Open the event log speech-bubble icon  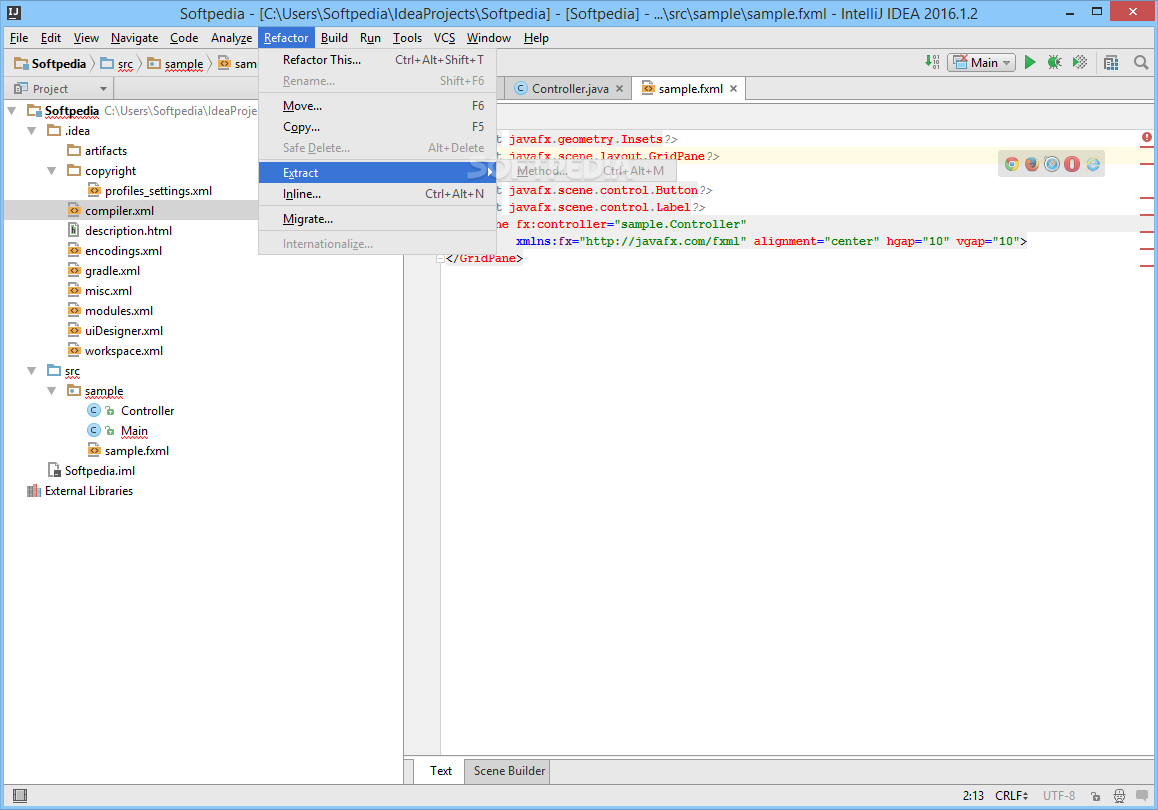(1142, 796)
